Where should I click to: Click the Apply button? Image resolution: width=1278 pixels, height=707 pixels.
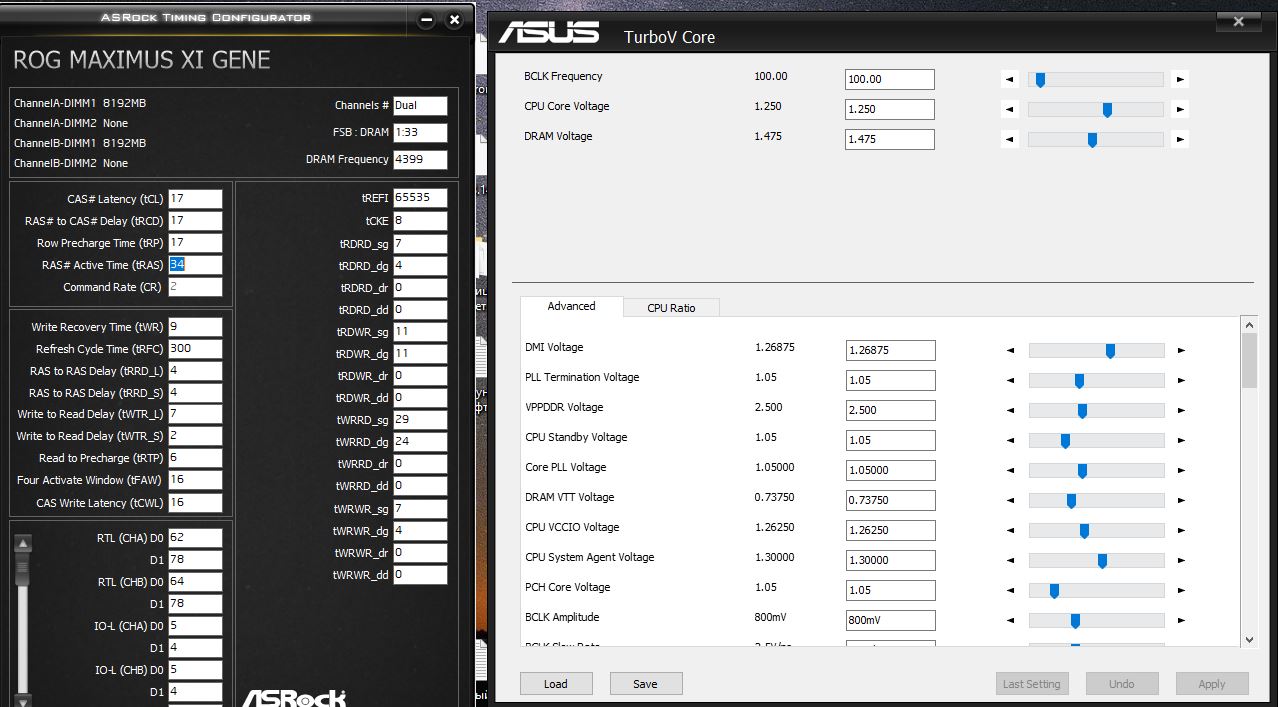click(1212, 684)
